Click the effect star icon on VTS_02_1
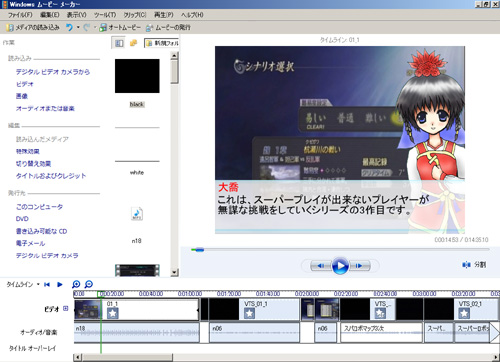This screenshot has width=500, height=362. click(464, 313)
